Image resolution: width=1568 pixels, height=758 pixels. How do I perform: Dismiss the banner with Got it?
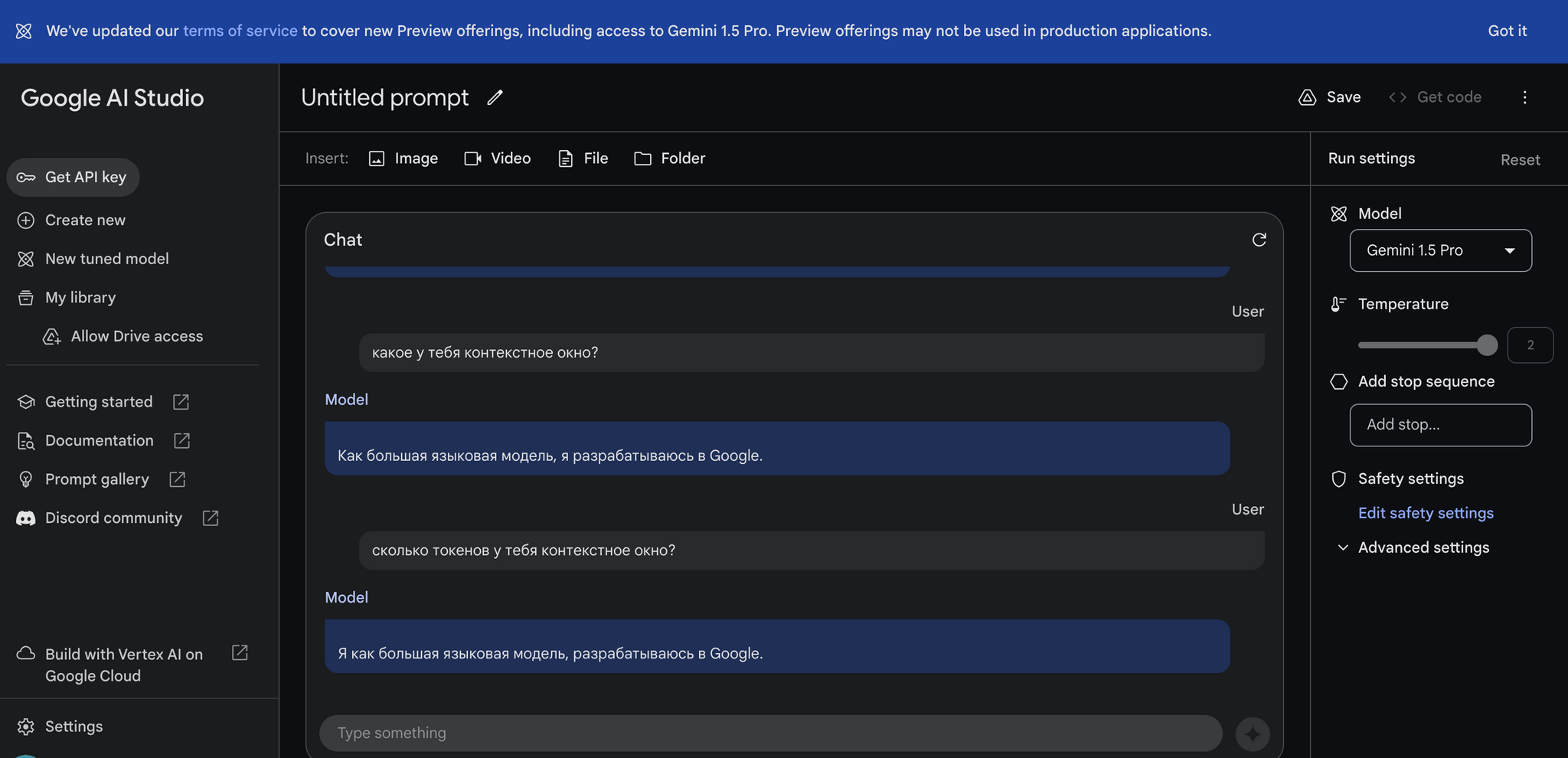point(1507,31)
